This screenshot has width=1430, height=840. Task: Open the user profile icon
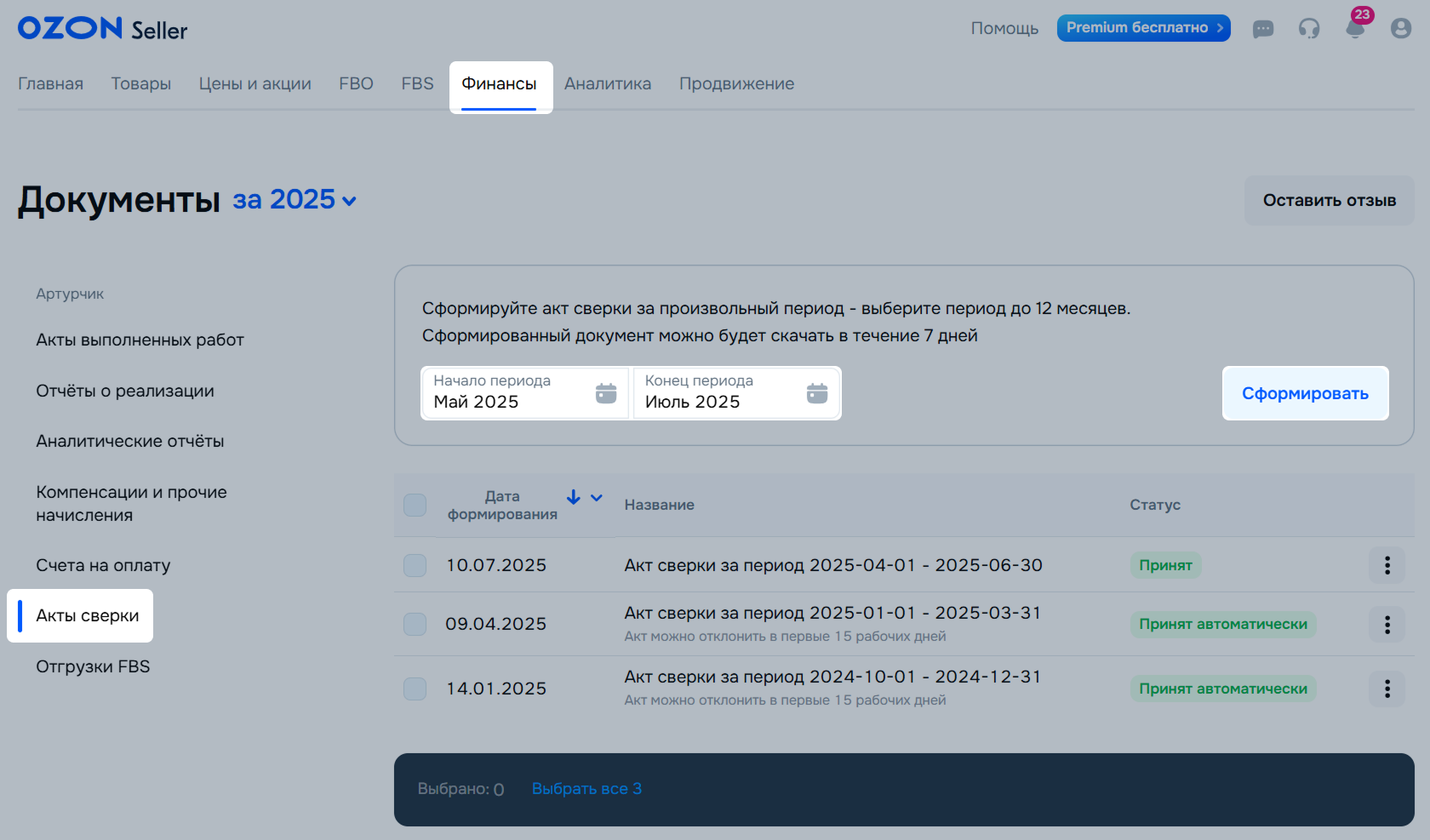pos(1401,29)
